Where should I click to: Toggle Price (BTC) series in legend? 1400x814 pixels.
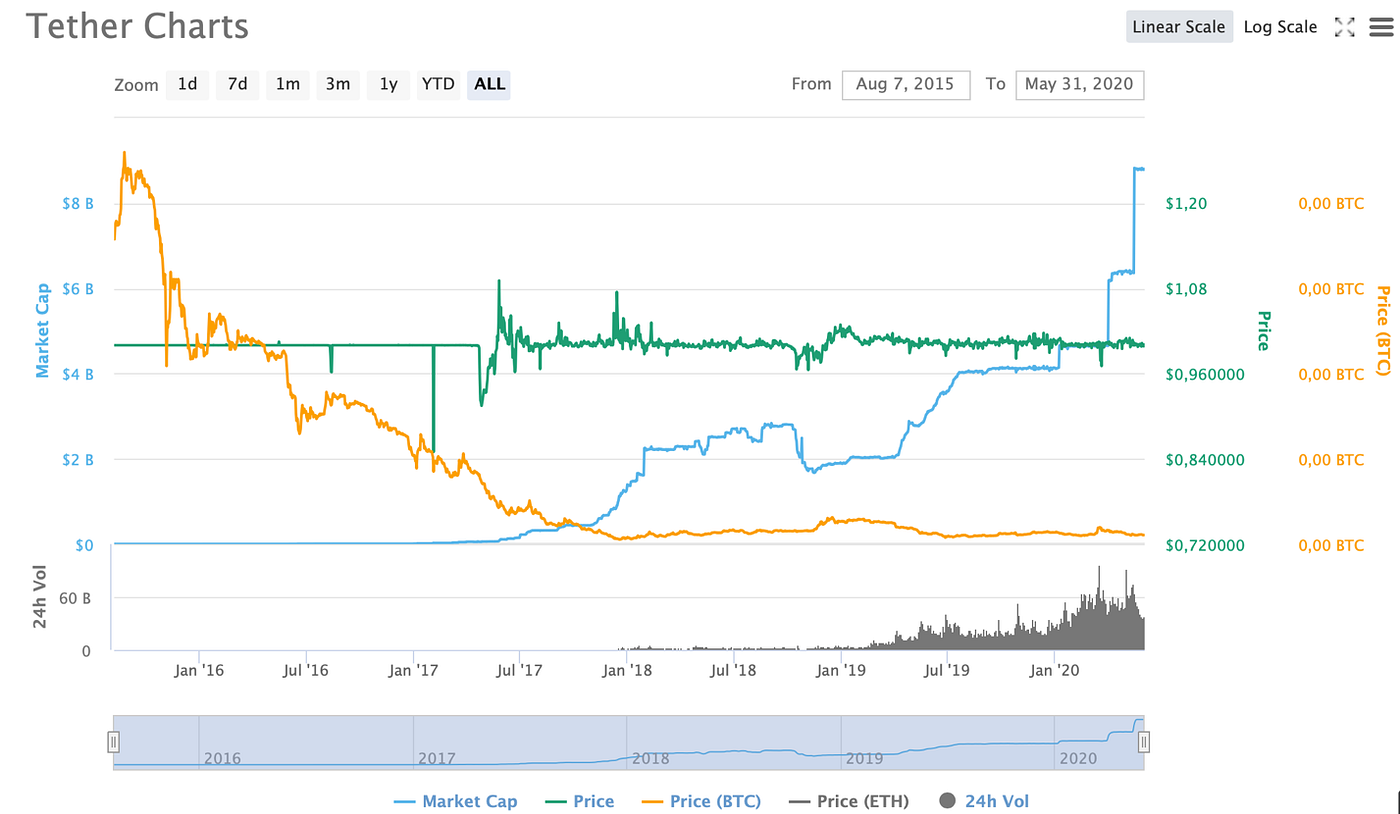click(701, 801)
